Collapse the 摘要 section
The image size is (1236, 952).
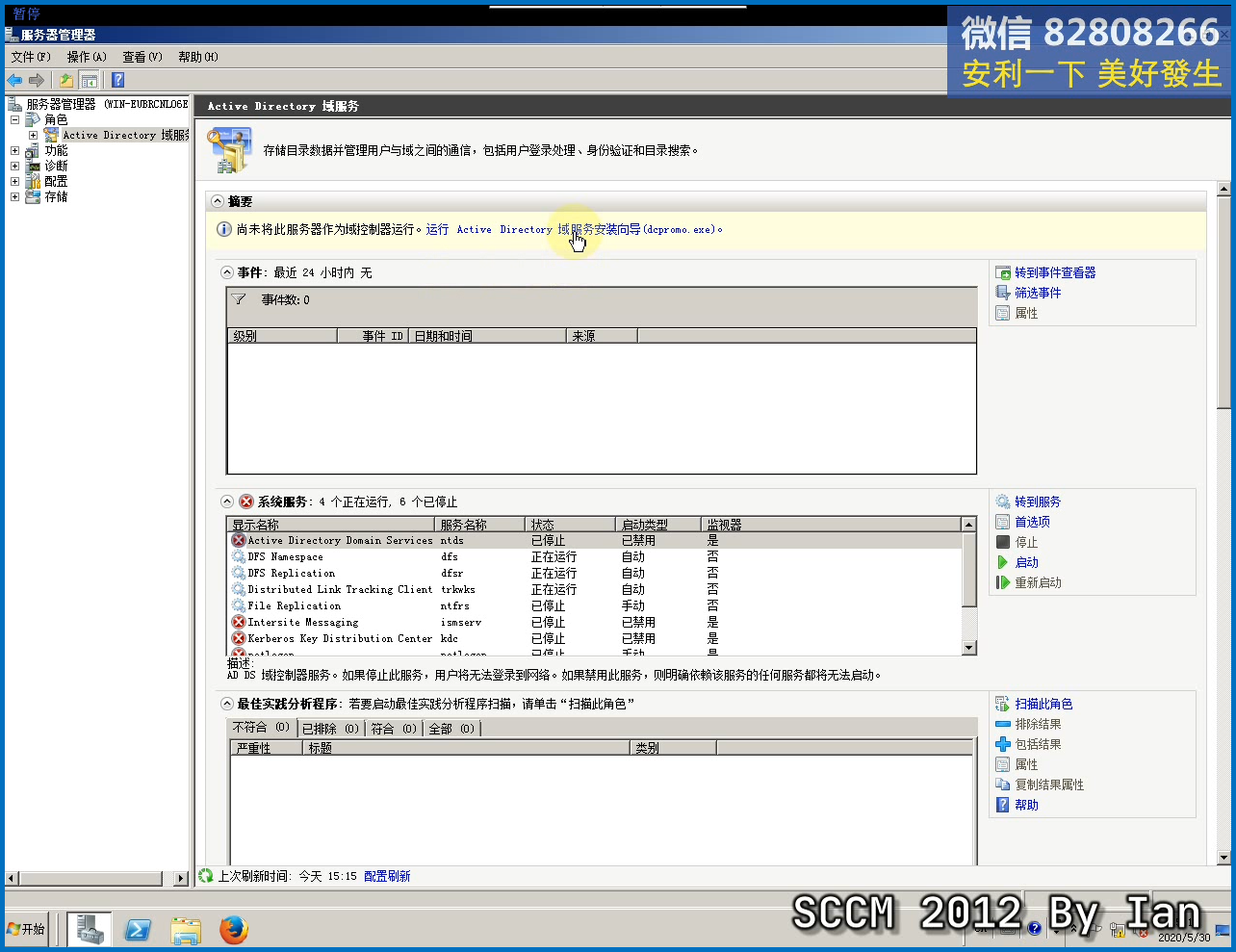click(218, 201)
